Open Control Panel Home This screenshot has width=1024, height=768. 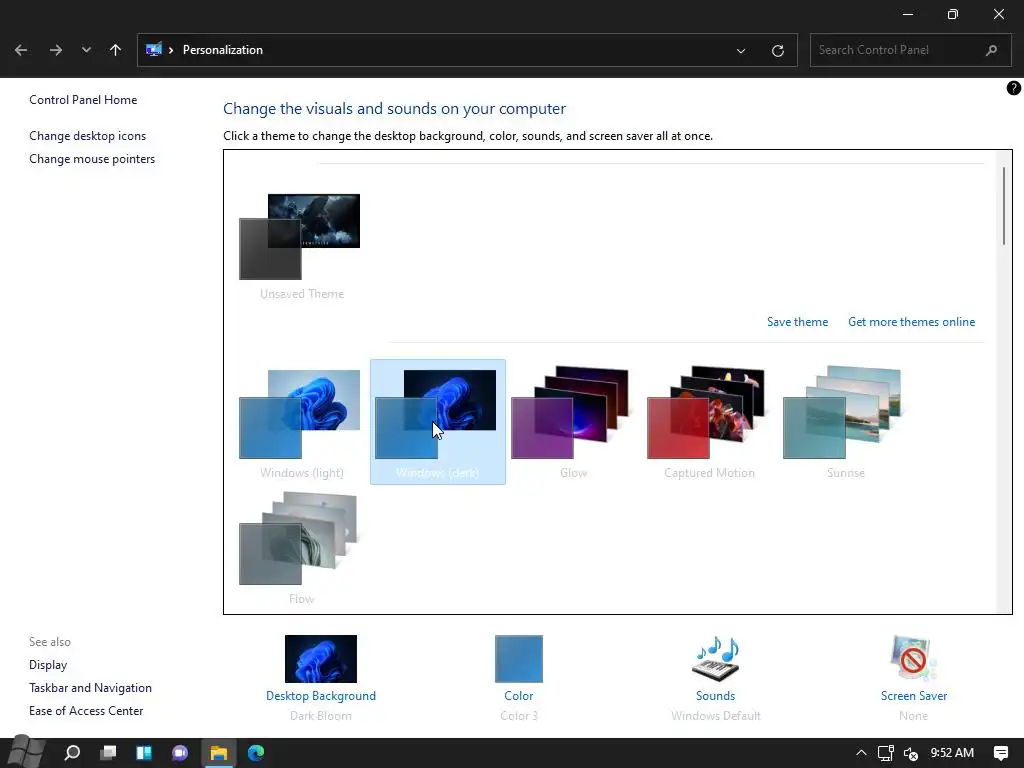point(83,100)
